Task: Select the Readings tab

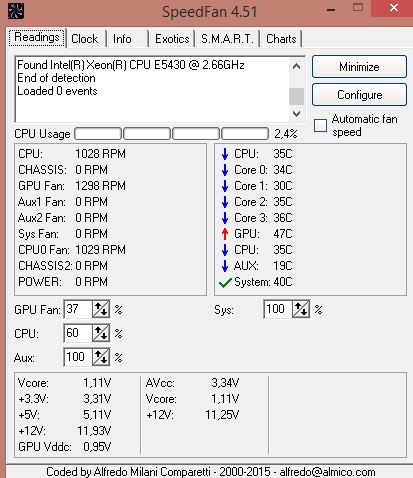Action: tap(37, 37)
